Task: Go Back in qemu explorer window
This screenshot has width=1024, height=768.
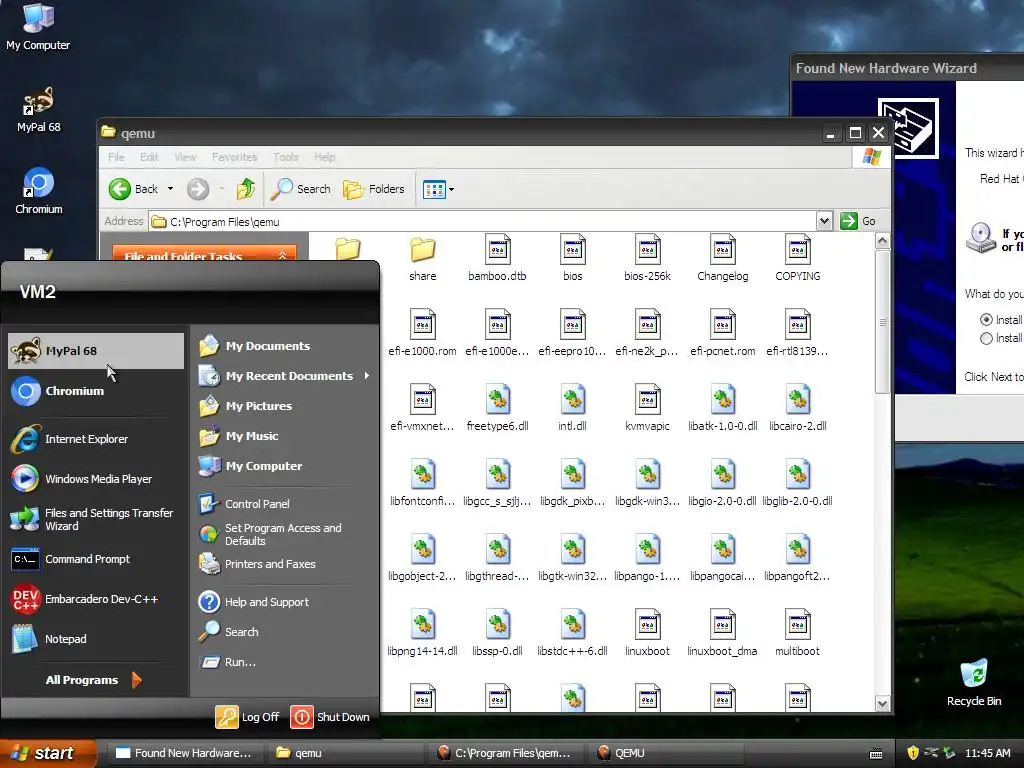Action: pos(133,189)
